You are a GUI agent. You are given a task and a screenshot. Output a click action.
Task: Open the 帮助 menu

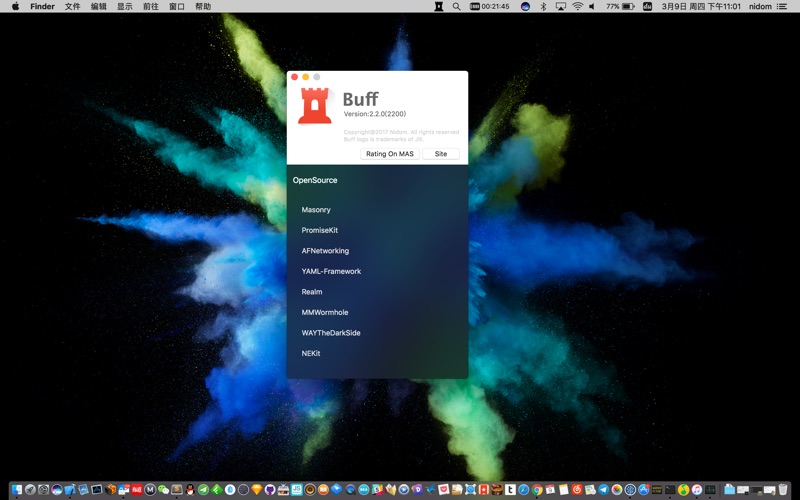coord(203,6)
